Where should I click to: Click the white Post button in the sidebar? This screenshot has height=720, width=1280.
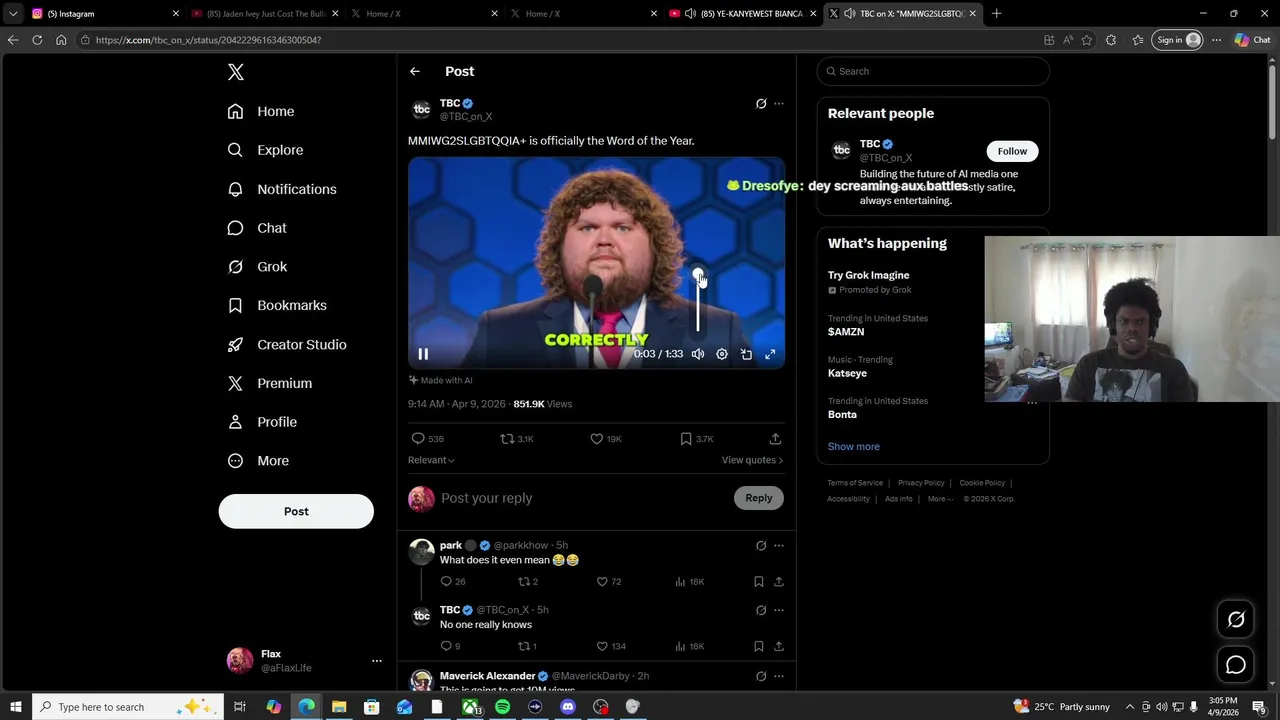coord(296,511)
